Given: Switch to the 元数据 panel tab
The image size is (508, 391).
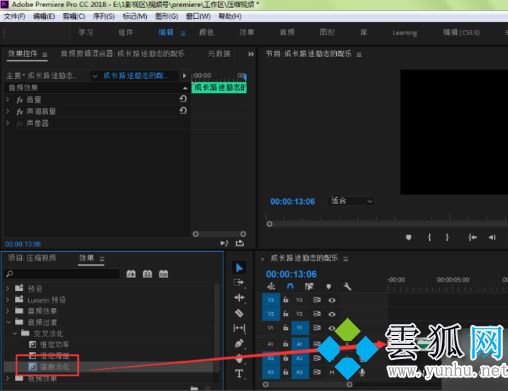Looking at the screenshot, I should (219, 54).
